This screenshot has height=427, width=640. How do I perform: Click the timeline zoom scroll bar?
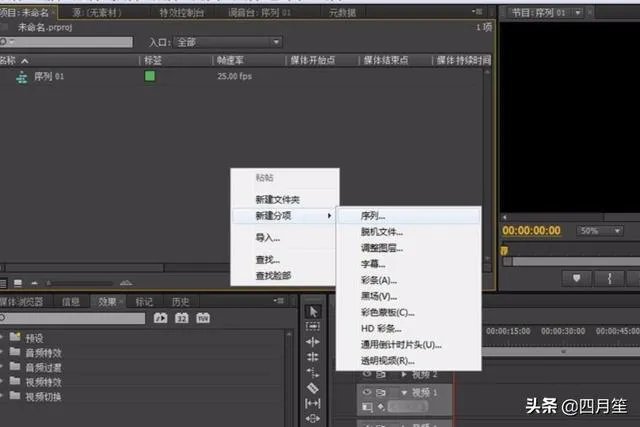(x=561, y=351)
